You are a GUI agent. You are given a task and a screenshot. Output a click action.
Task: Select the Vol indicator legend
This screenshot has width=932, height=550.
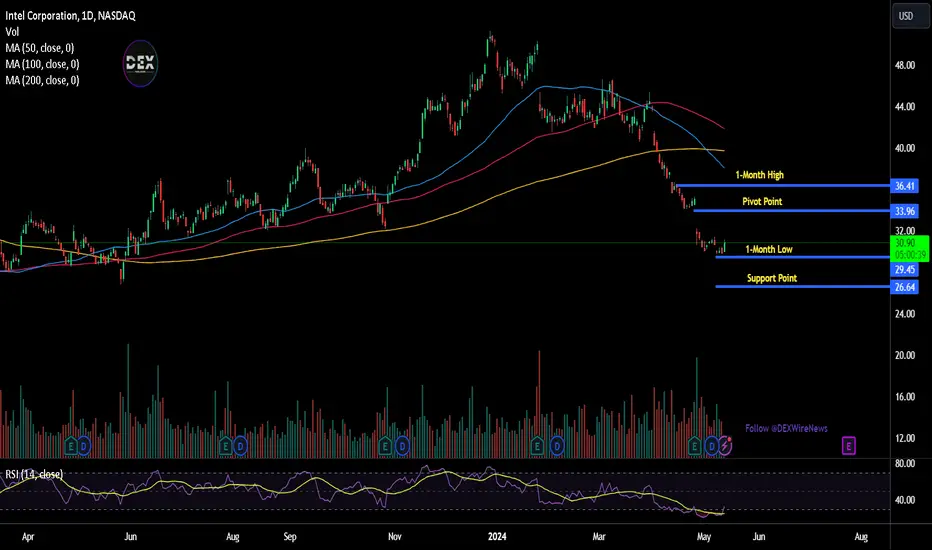(x=12, y=32)
